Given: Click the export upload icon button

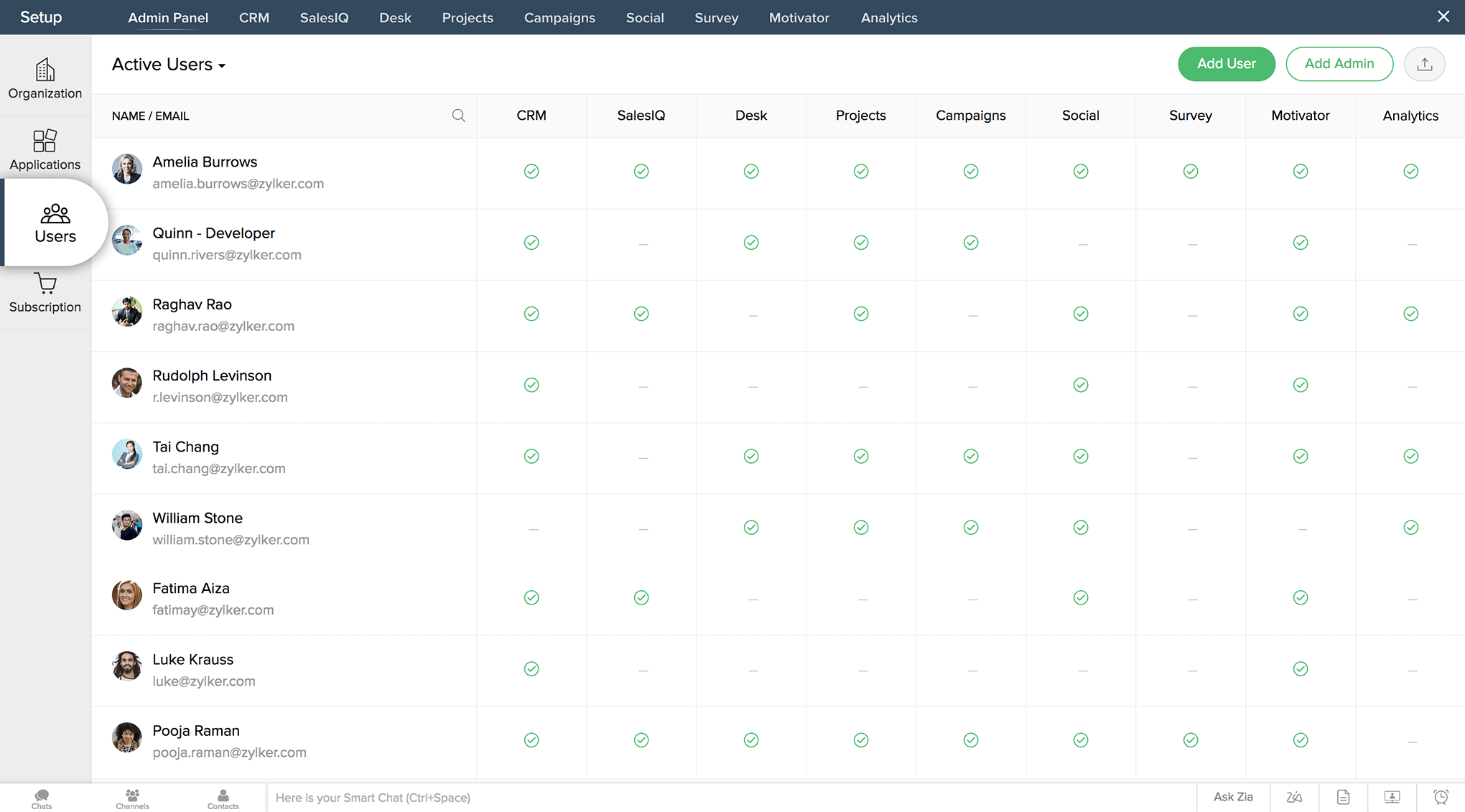Looking at the screenshot, I should pyautogui.click(x=1424, y=64).
